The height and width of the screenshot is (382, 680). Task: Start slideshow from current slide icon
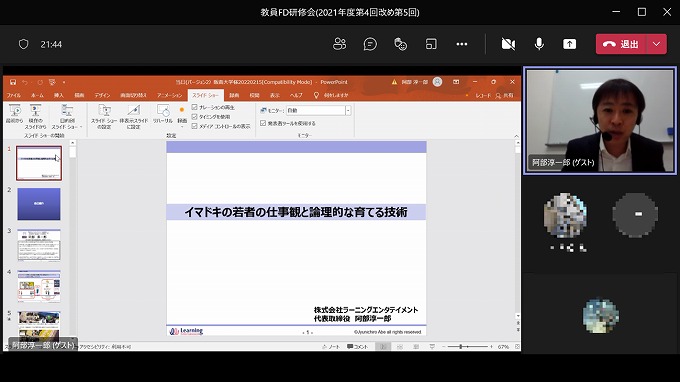pos(36,115)
